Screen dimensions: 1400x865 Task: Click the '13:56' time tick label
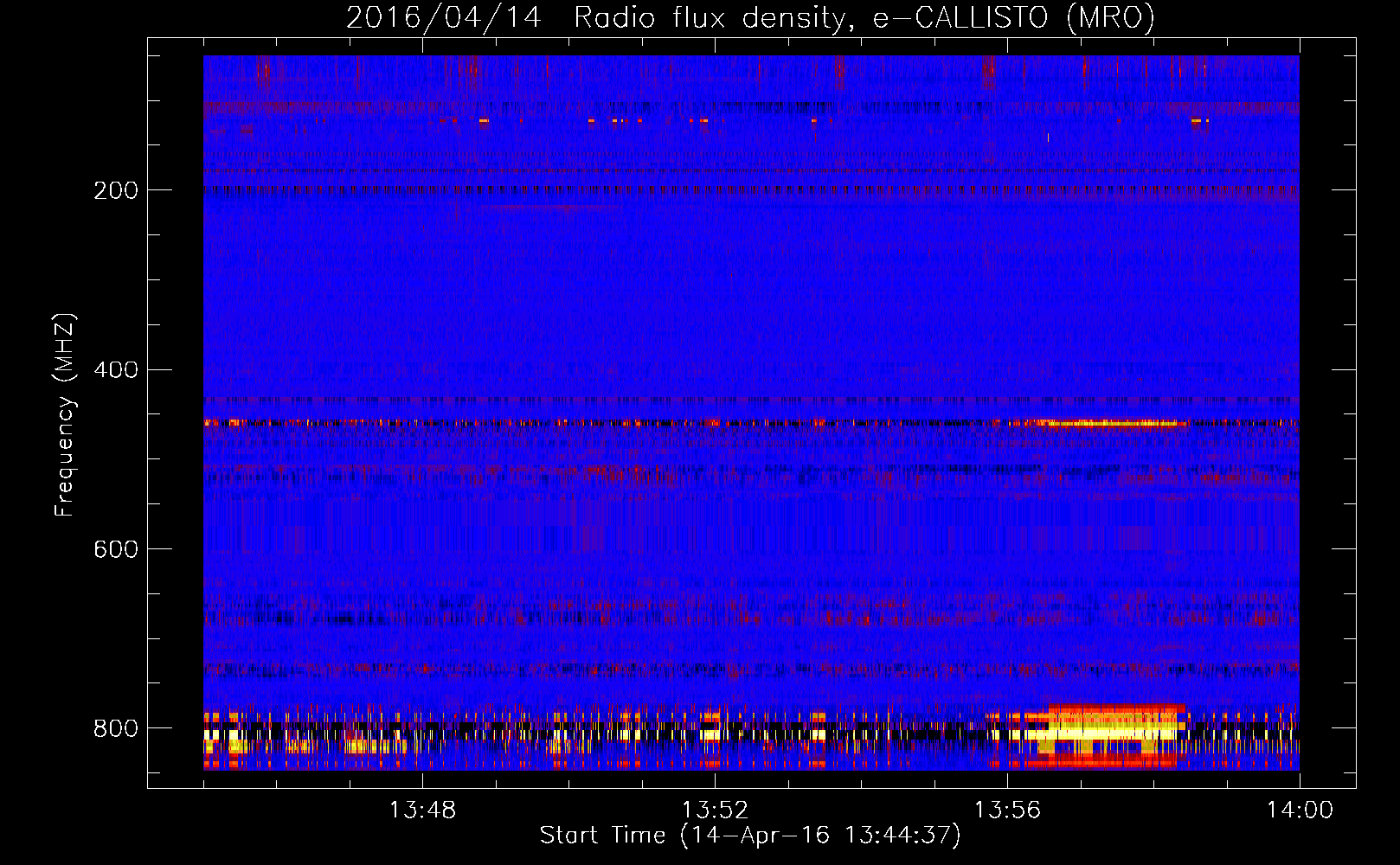click(x=1007, y=811)
